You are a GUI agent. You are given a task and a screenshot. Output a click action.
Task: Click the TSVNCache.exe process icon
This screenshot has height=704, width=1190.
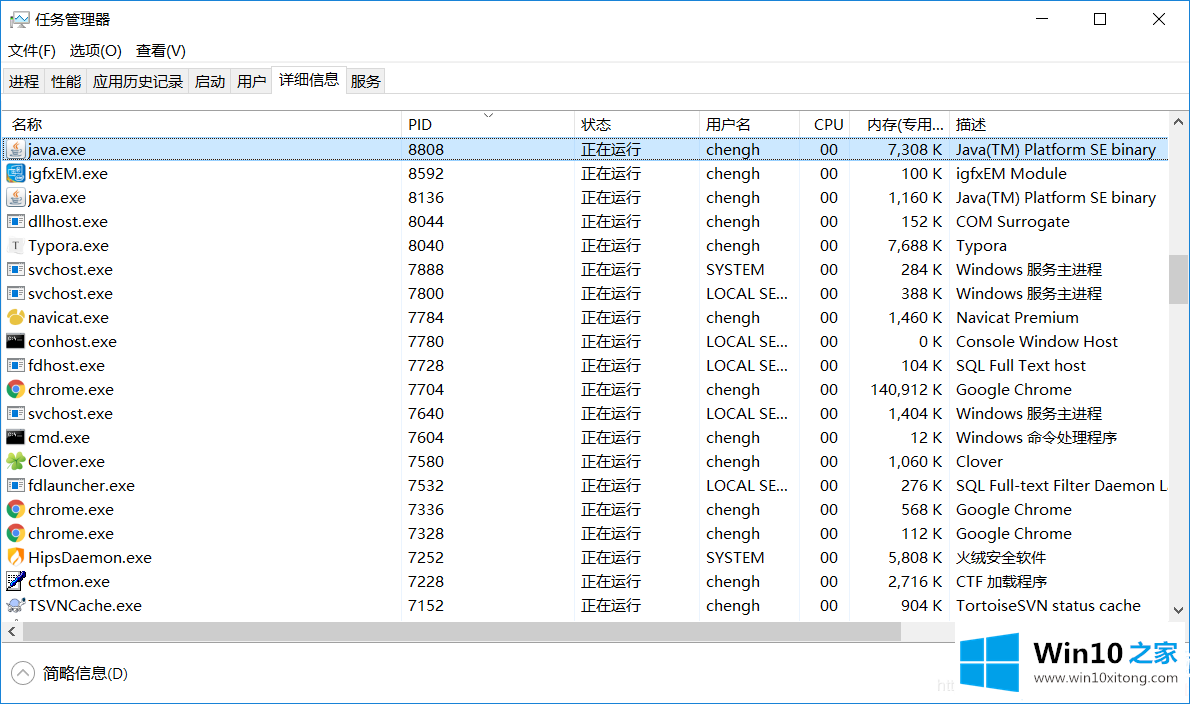tap(15, 605)
